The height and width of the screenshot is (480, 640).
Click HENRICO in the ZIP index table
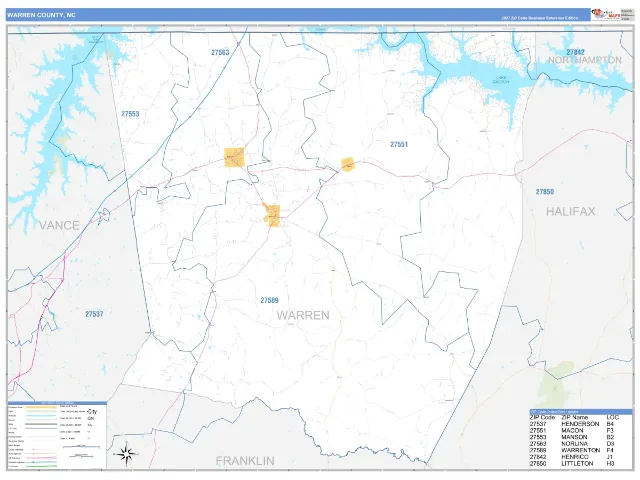pos(575,457)
